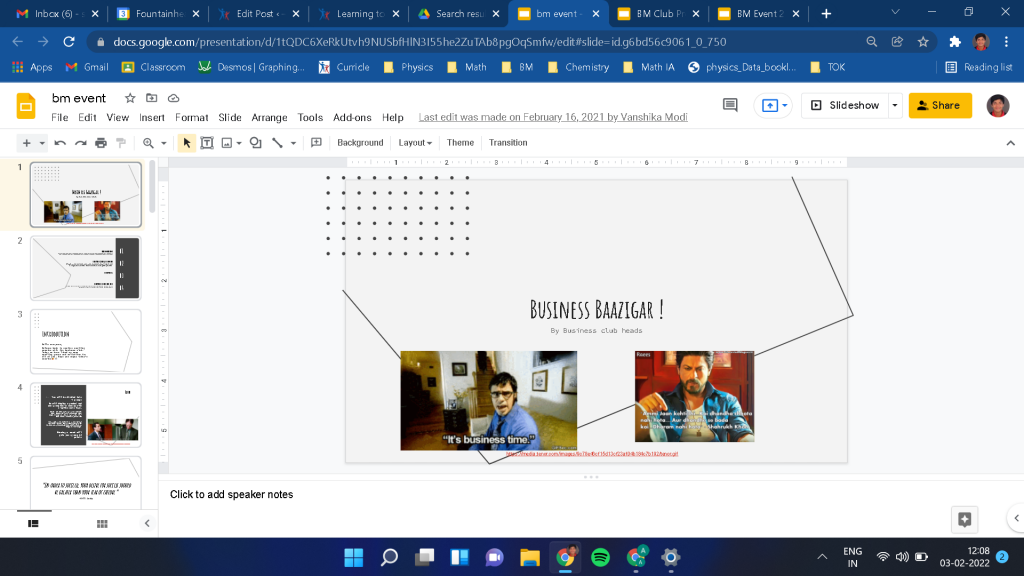Screen dimensions: 1024x576
Task: Open the Transition panel
Action: [508, 142]
